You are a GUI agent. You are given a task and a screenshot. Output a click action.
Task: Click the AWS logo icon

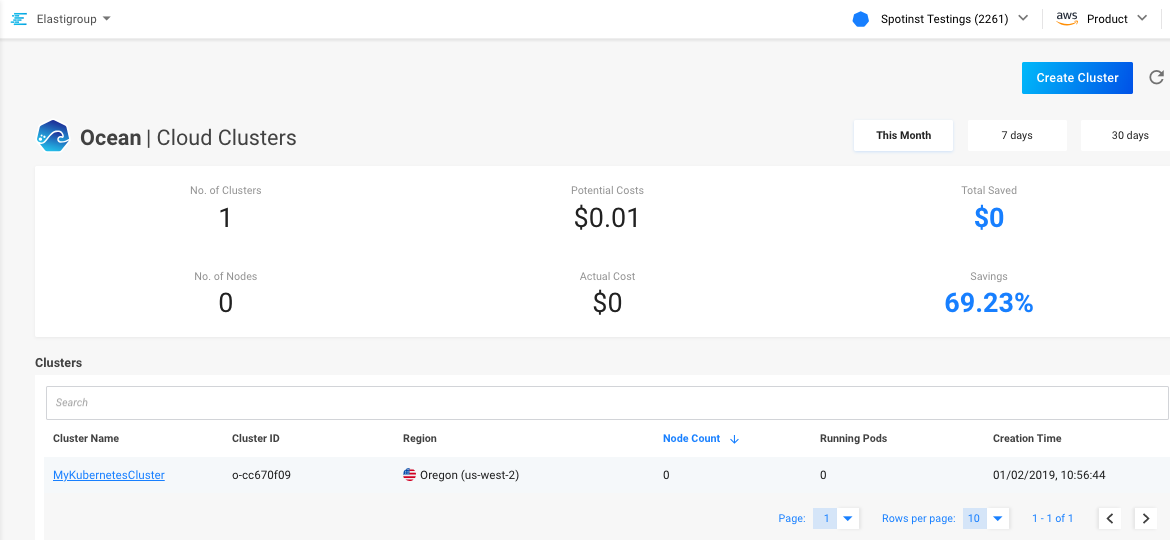coord(1066,19)
